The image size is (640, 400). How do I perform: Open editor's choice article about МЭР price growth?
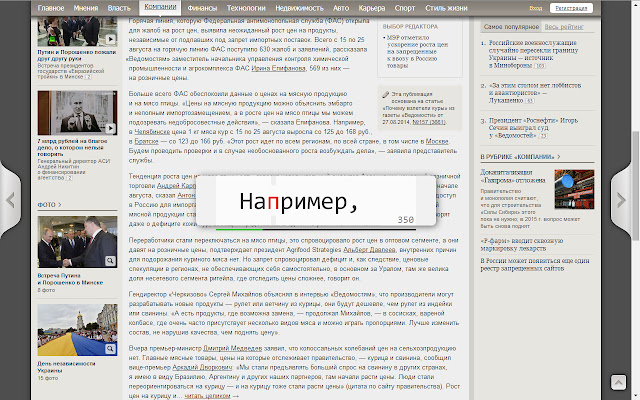point(417,51)
